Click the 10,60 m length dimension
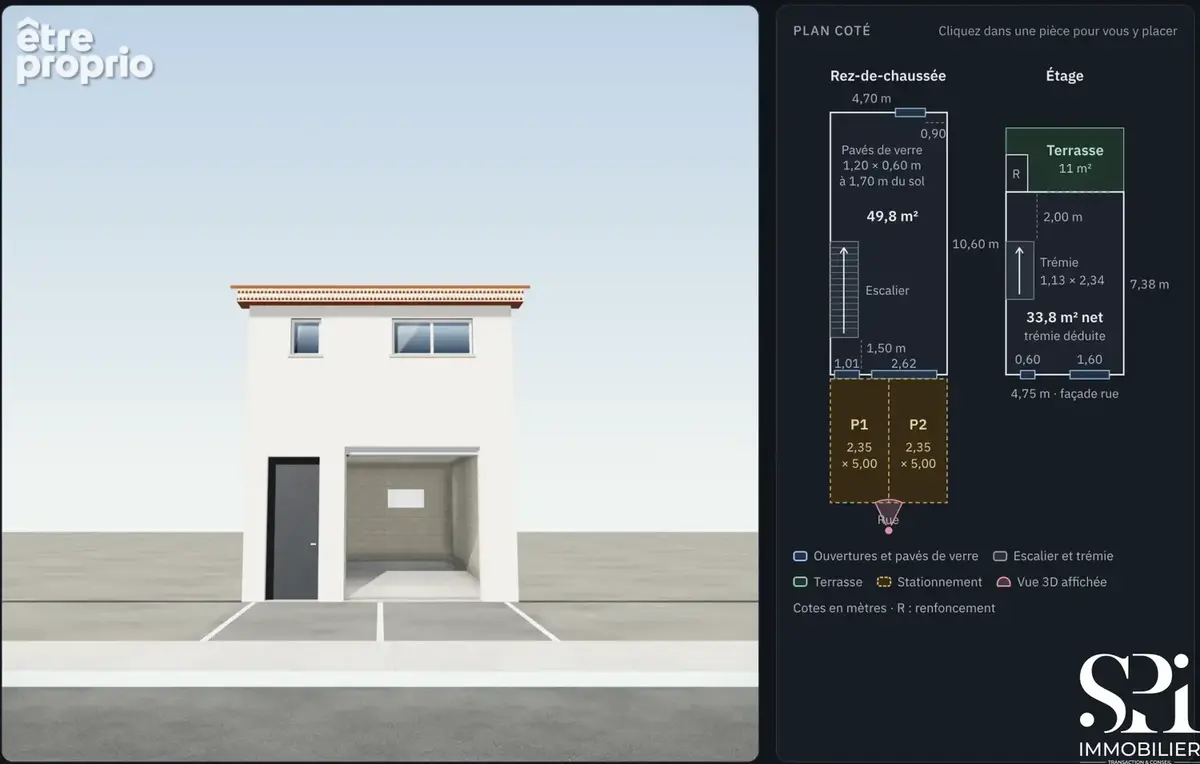The image size is (1200, 764). pyautogui.click(x=975, y=244)
